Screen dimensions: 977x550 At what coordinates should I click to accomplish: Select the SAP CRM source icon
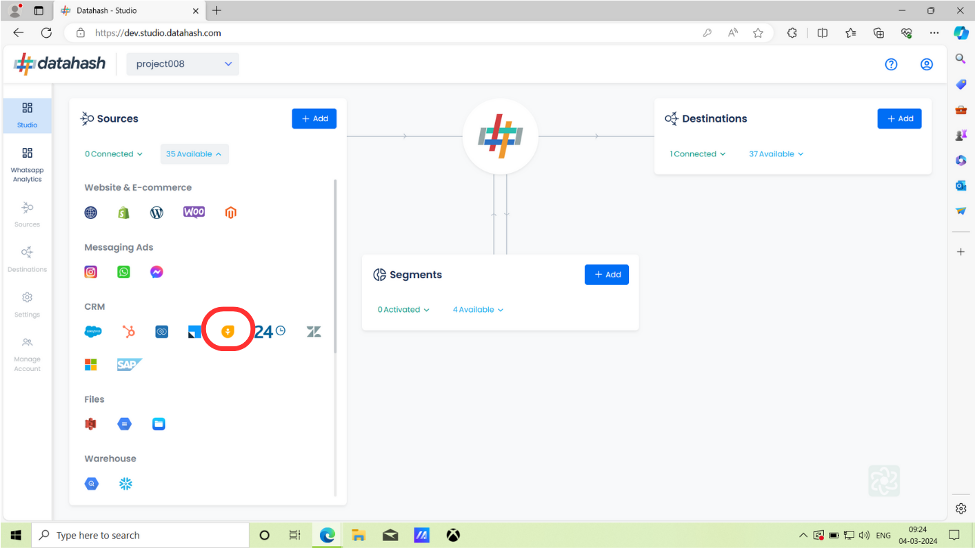[x=129, y=364]
